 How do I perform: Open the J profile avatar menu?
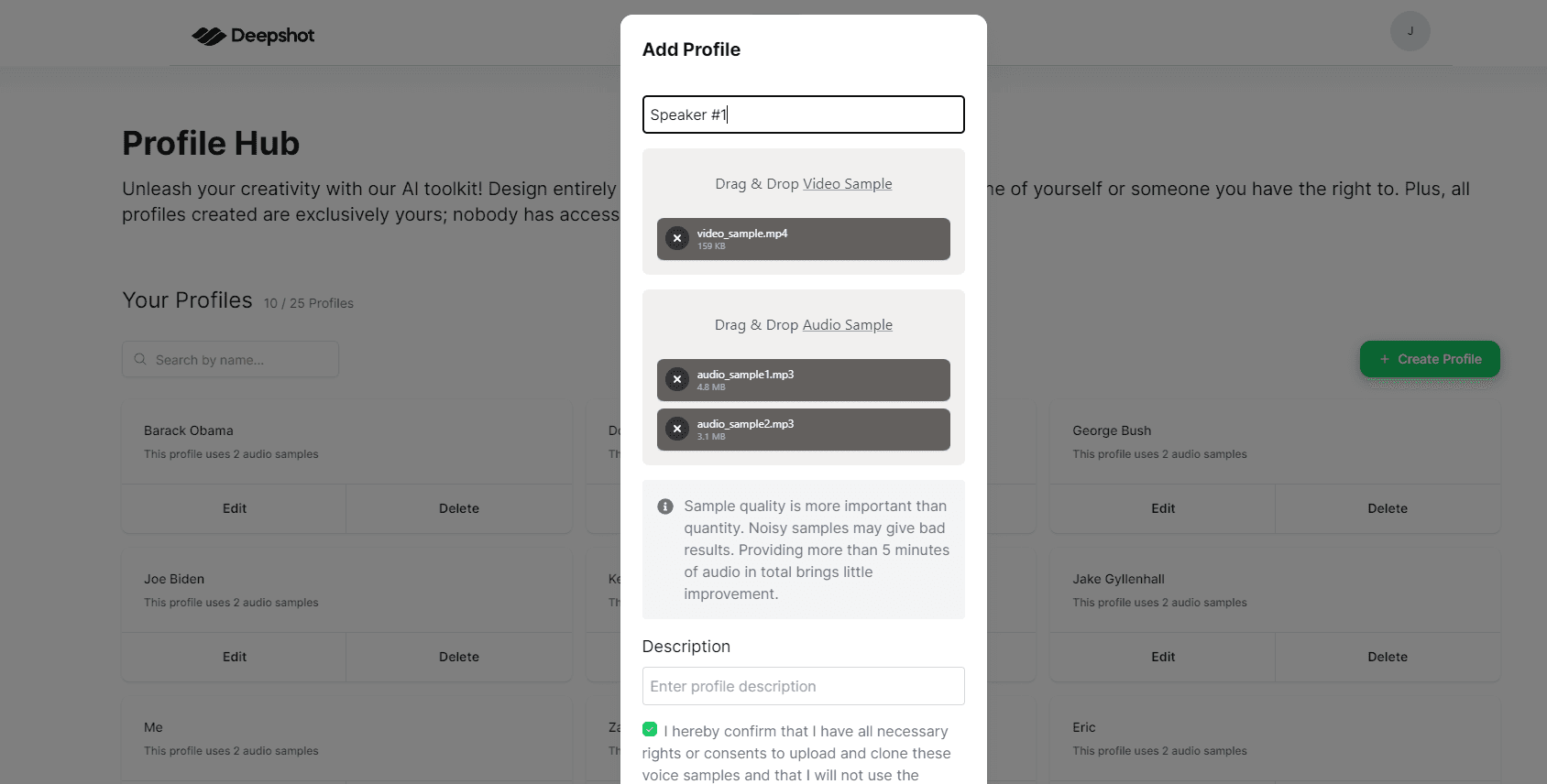1410,30
